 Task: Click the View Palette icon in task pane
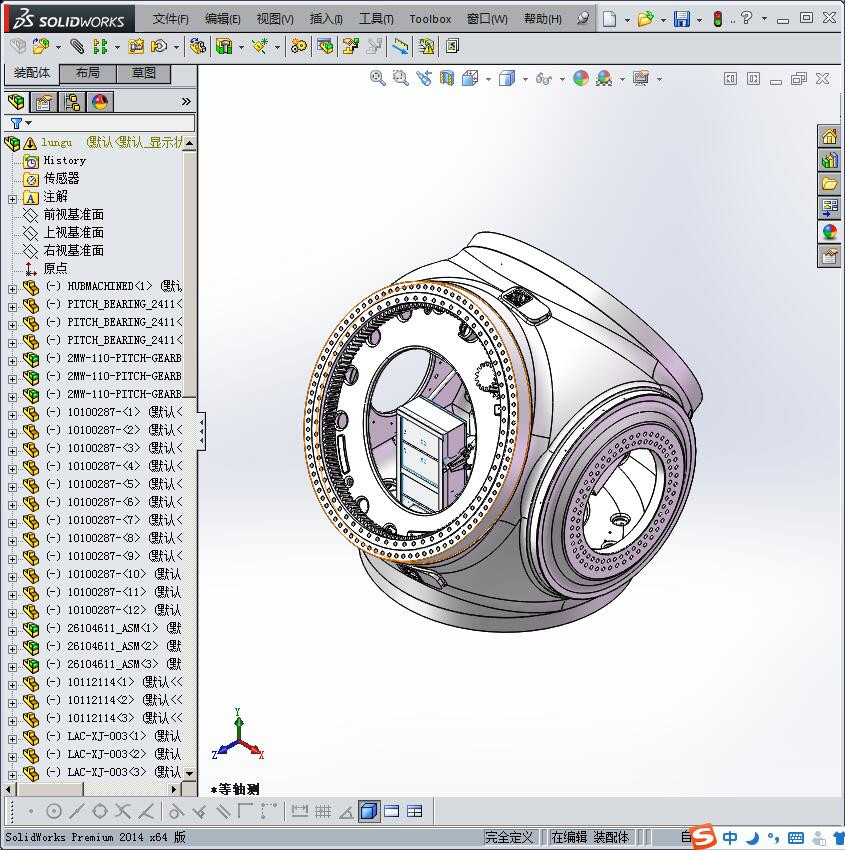pos(829,208)
